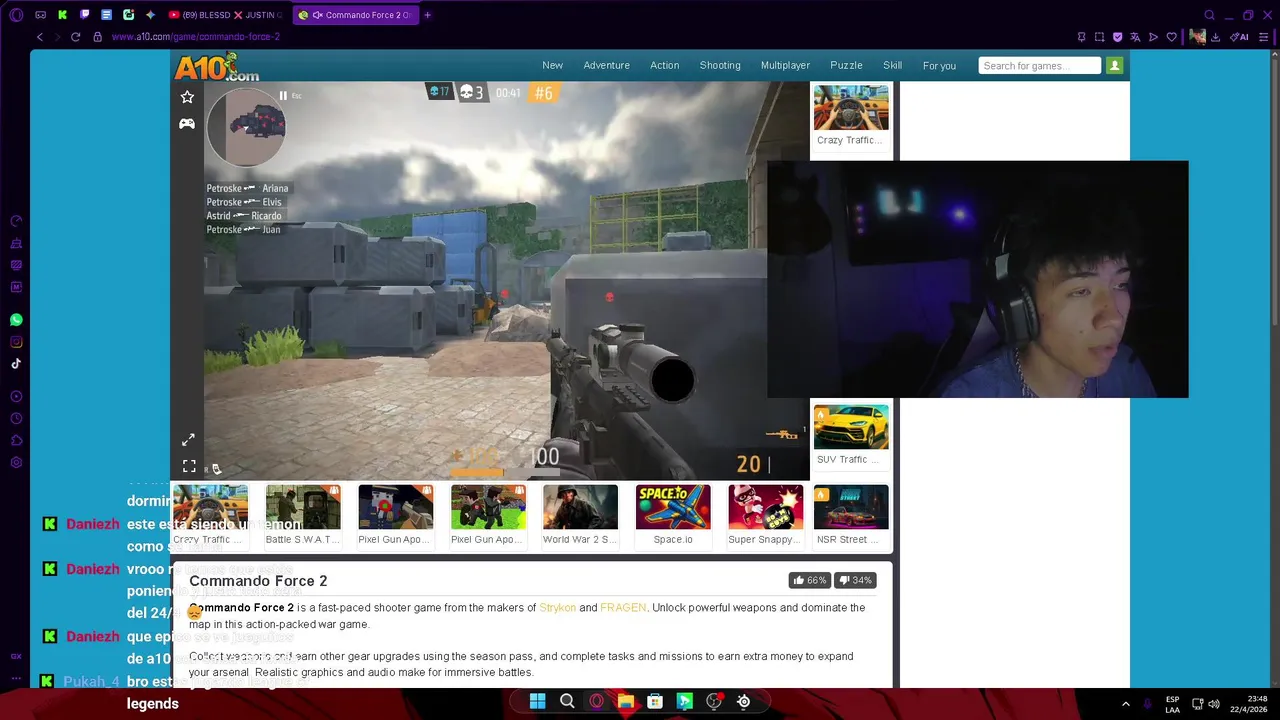Enter fullscreen mode for the game
This screenshot has height=720, width=1280.
tap(189, 466)
